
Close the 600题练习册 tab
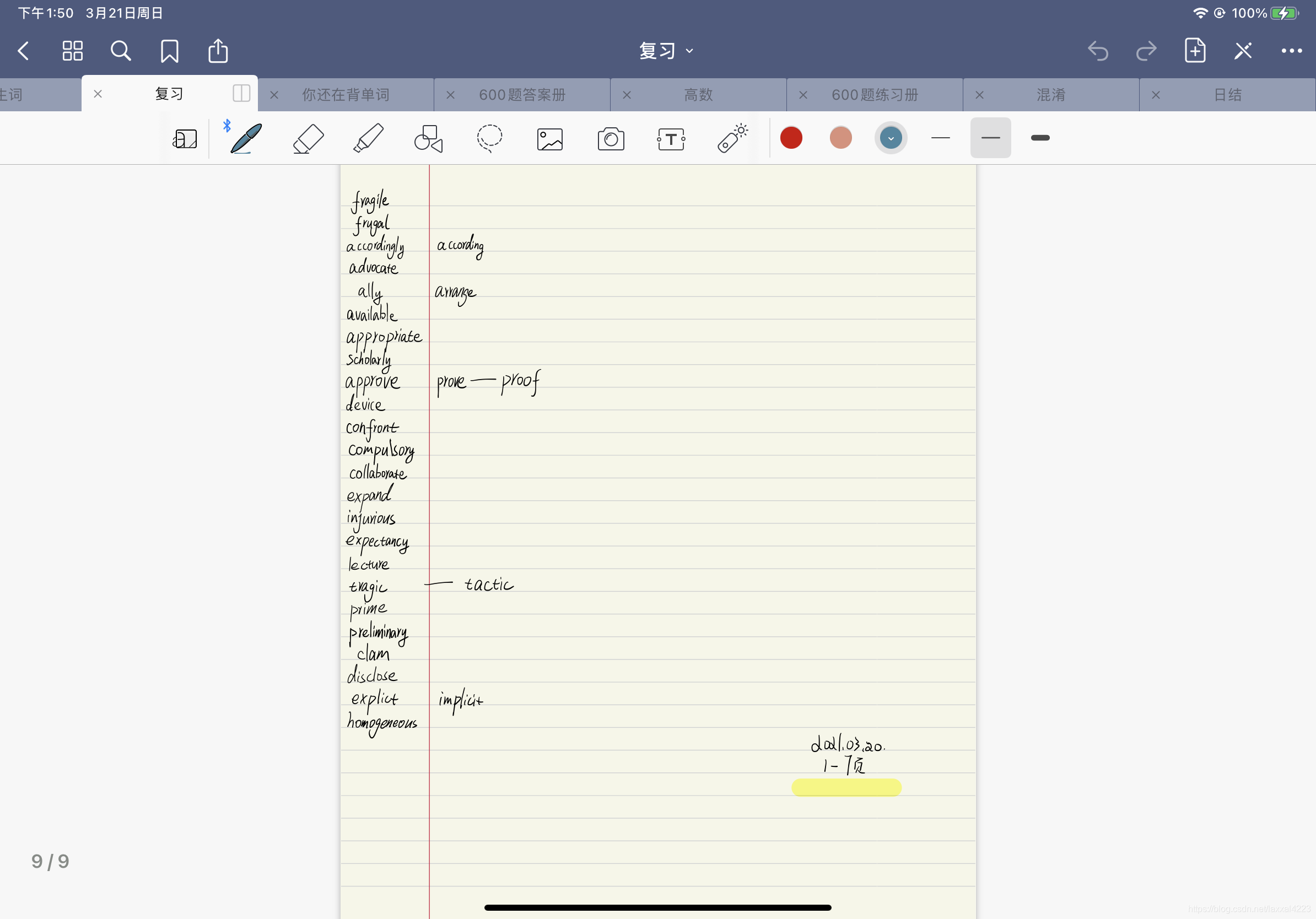803,95
